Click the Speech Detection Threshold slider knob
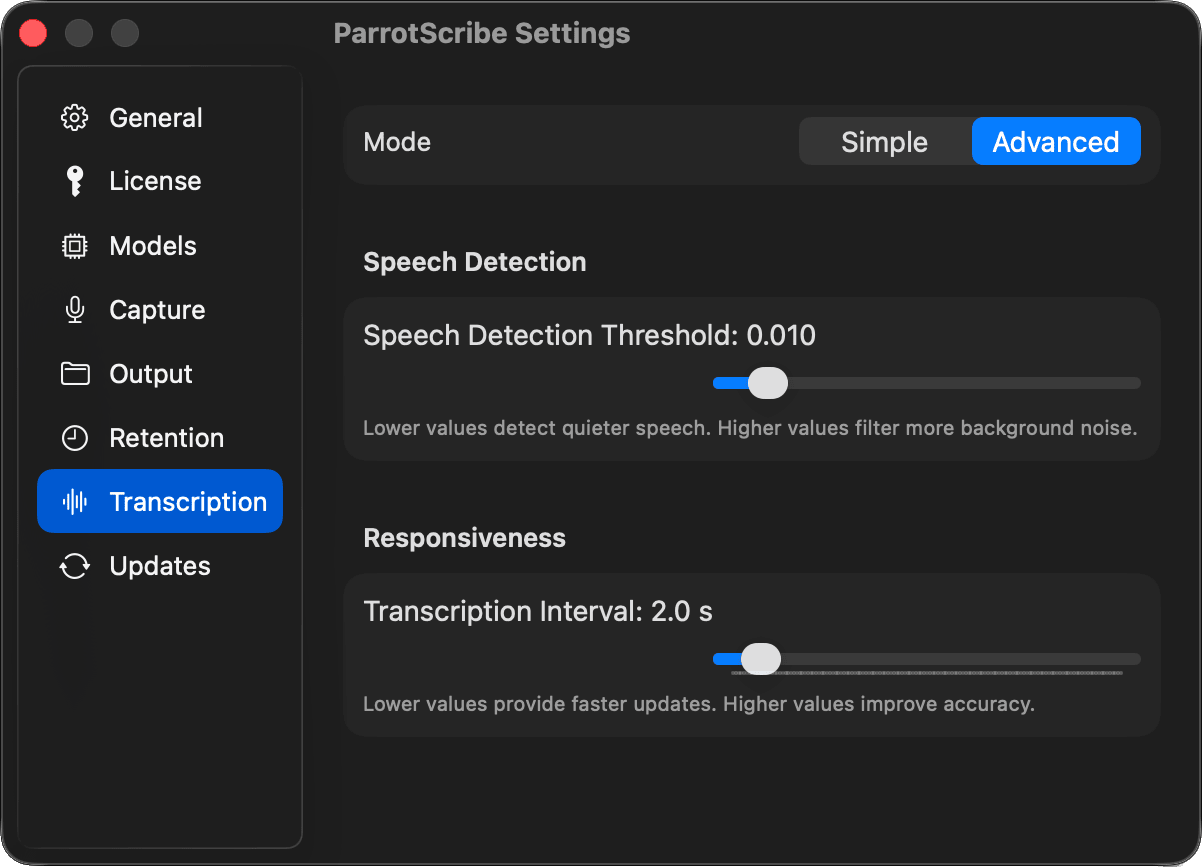The image size is (1202, 867). (x=768, y=383)
